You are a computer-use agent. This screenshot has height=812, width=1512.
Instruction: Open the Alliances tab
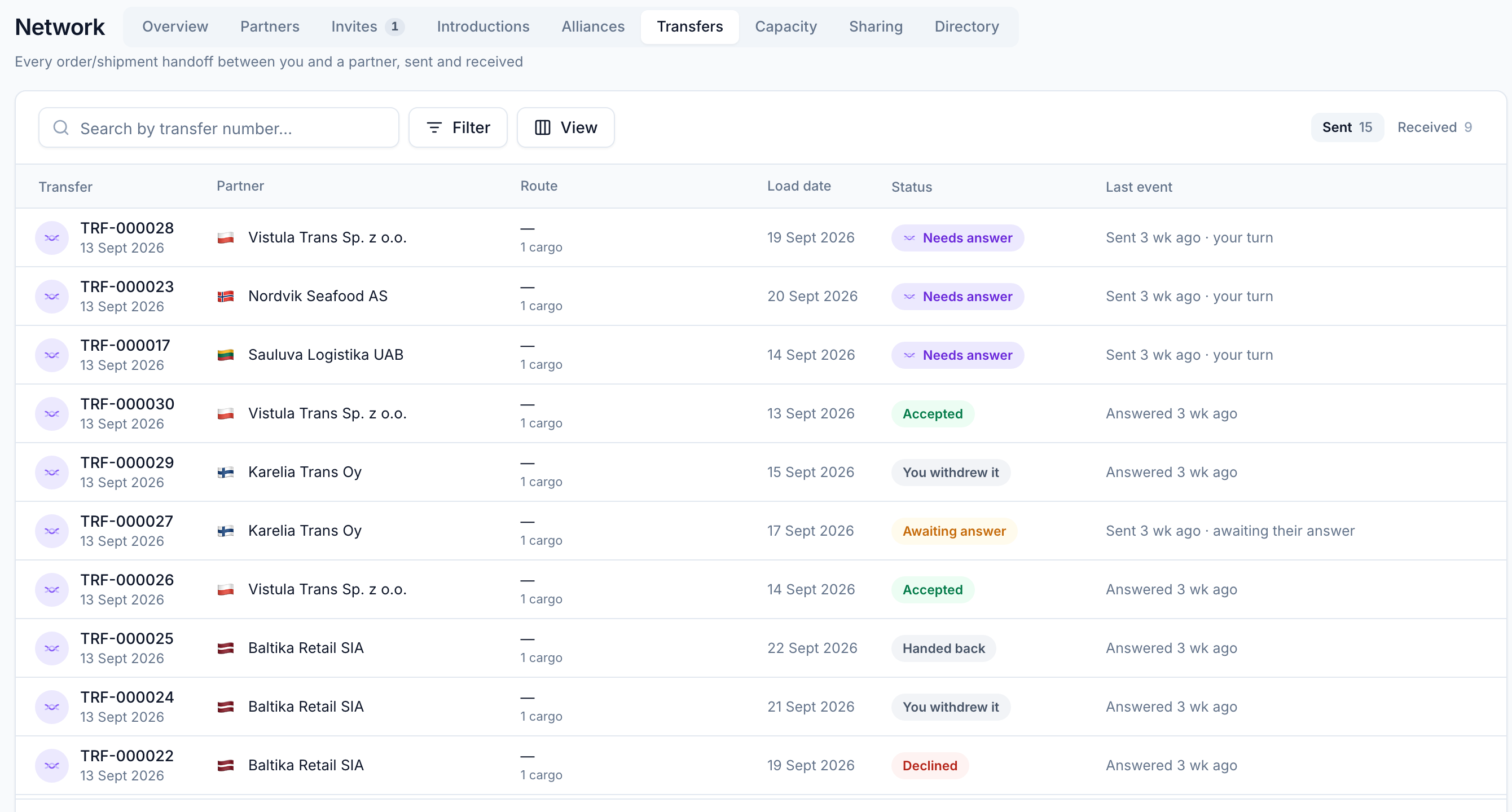click(593, 27)
